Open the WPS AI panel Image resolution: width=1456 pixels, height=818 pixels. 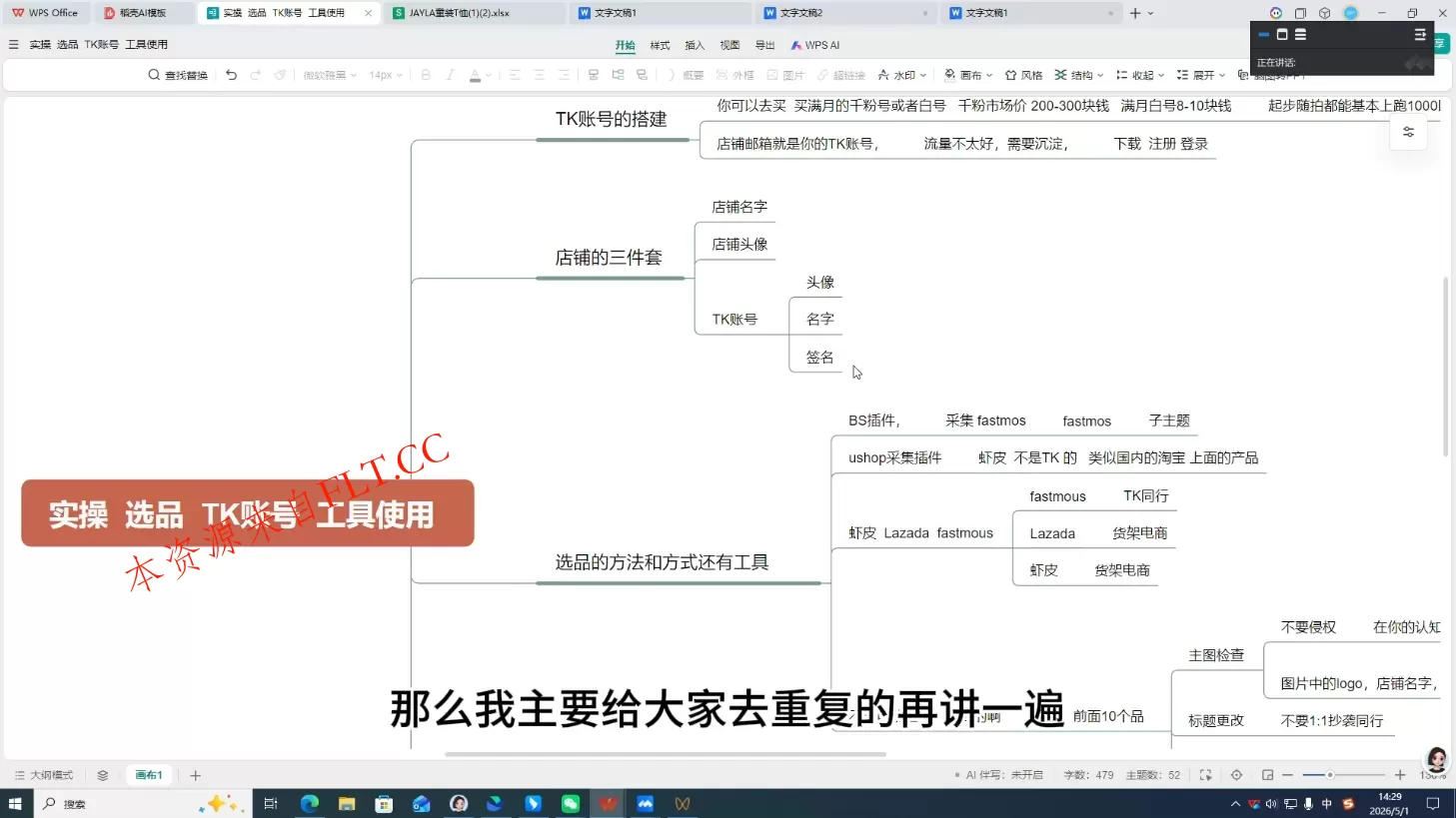click(x=814, y=45)
